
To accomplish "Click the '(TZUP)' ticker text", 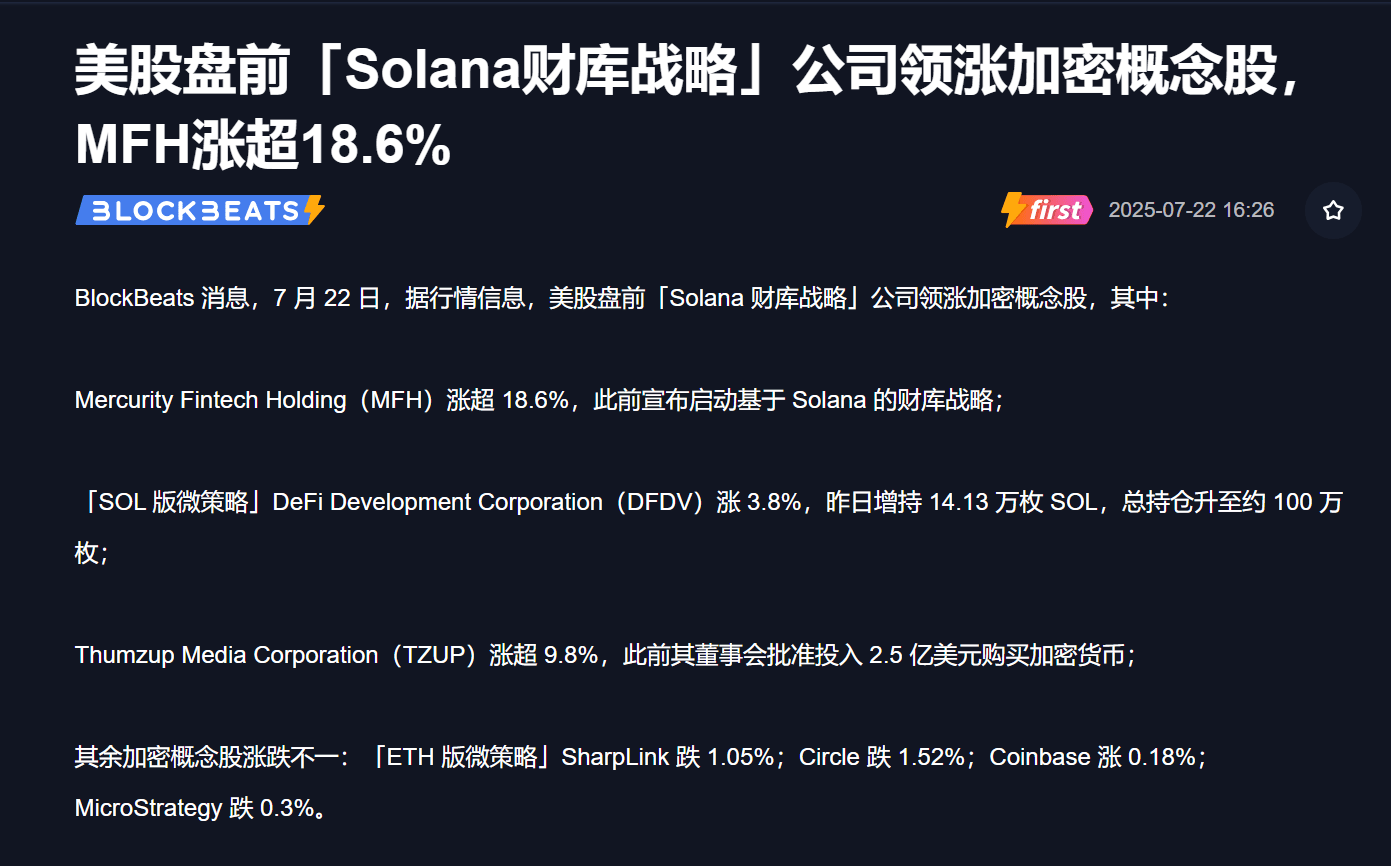I will [x=434, y=655].
